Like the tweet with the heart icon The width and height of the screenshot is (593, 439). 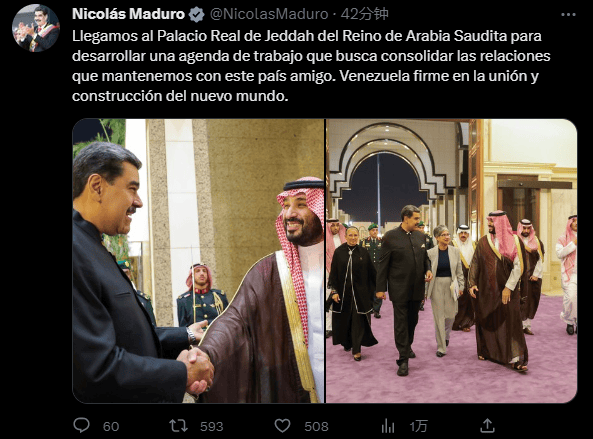click(282, 426)
